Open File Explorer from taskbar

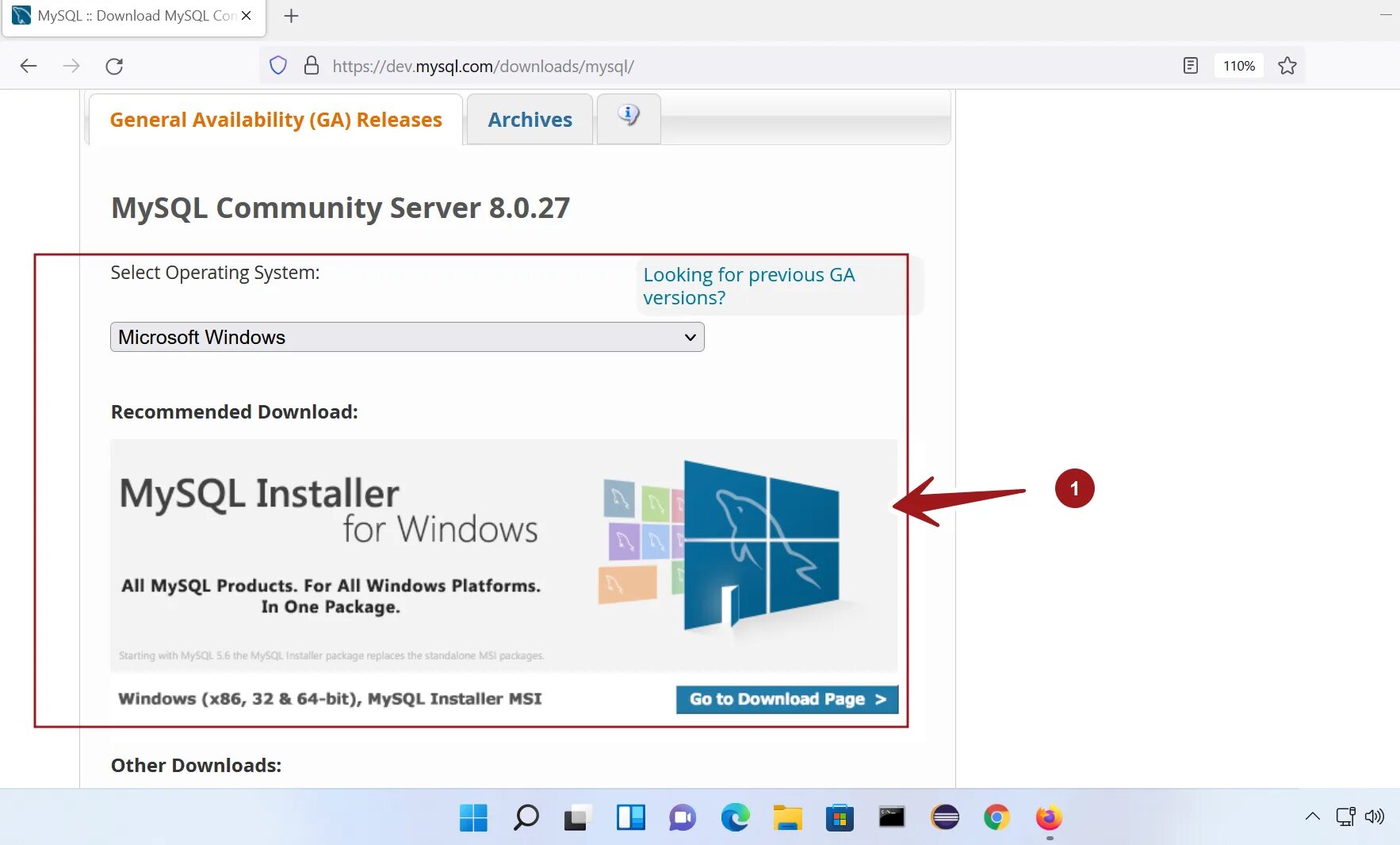click(x=788, y=817)
